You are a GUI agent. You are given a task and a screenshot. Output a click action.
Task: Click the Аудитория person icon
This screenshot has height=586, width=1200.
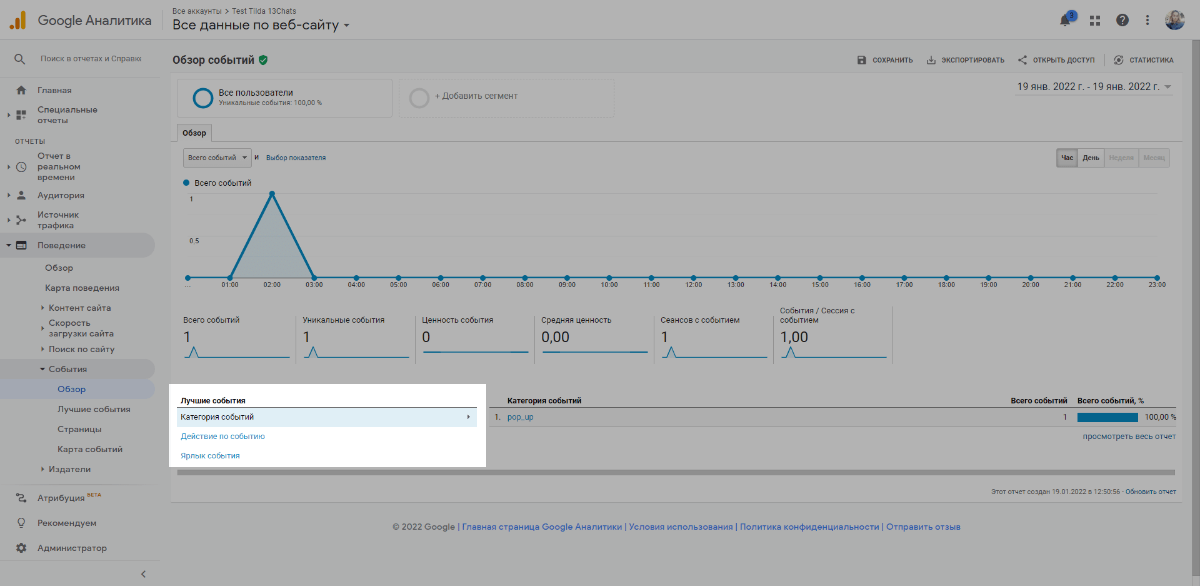[x=21, y=195]
